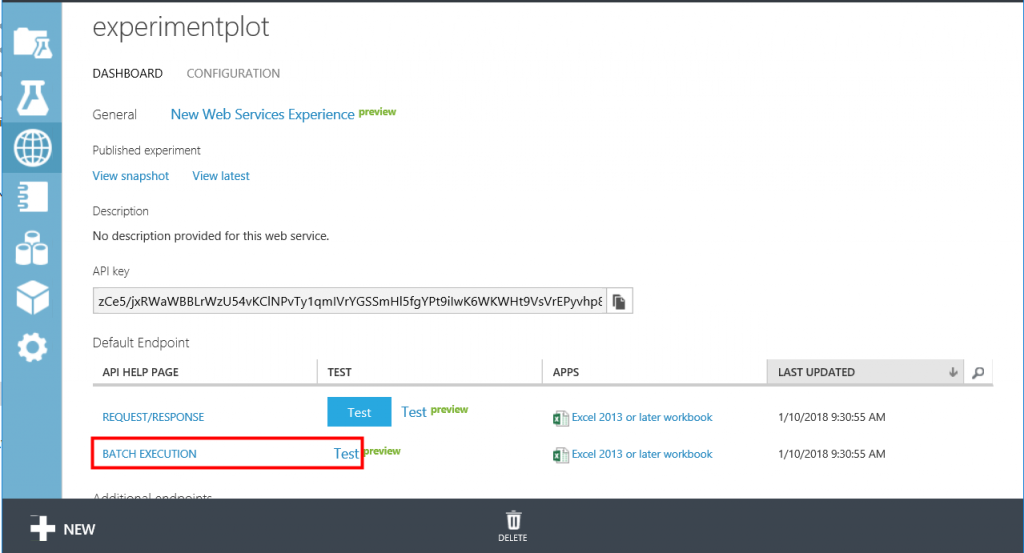Viewport: 1024px width, 553px height.
Task: Click the experimentplot page title
Action: [x=180, y=27]
